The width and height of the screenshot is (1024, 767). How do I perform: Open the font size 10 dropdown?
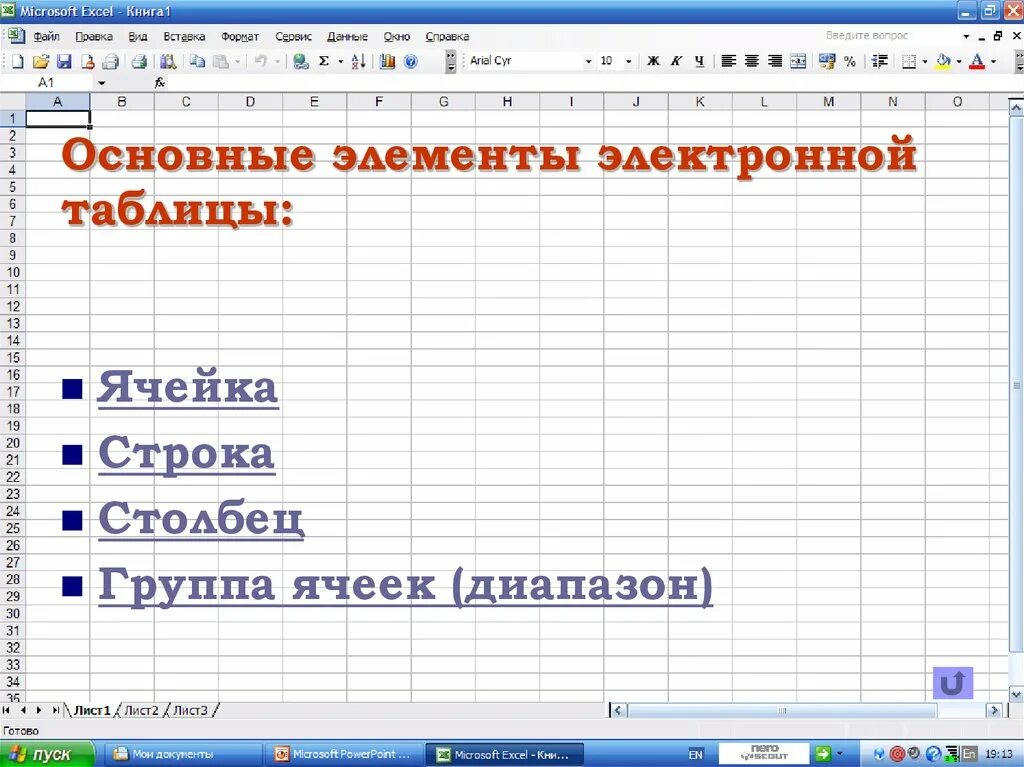click(628, 61)
